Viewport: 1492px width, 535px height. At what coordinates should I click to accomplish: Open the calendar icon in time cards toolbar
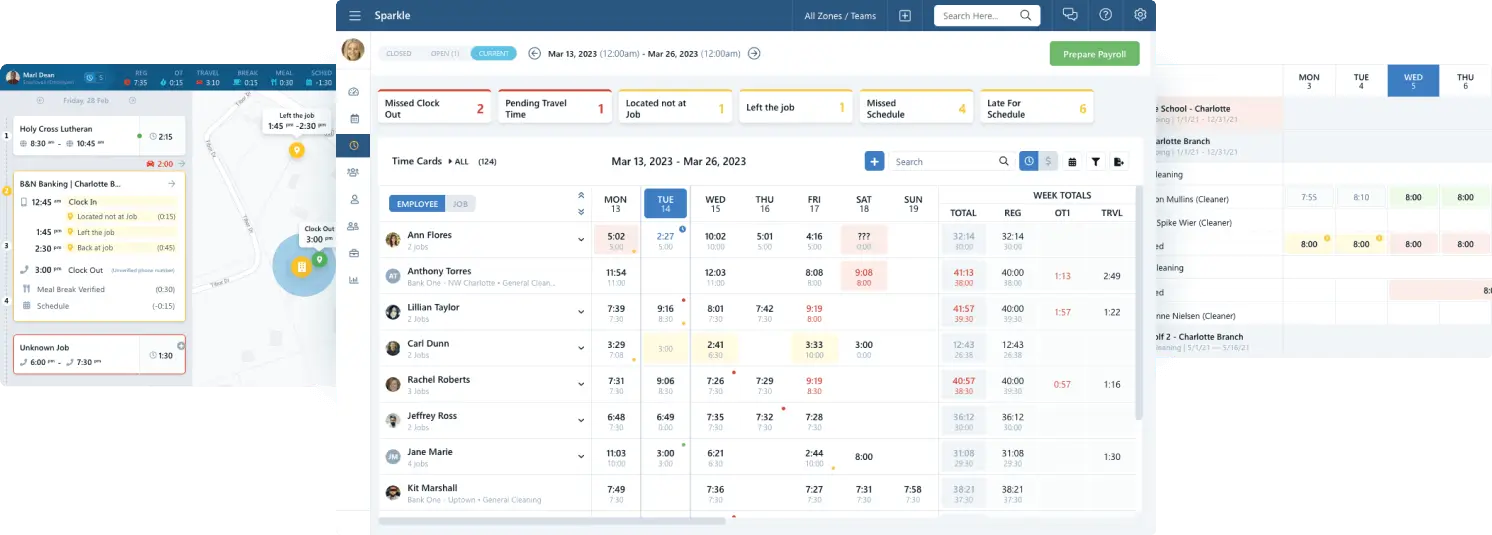(1072, 161)
